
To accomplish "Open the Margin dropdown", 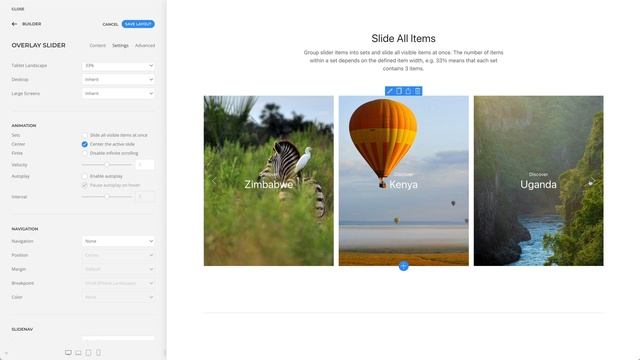I will click(118, 269).
